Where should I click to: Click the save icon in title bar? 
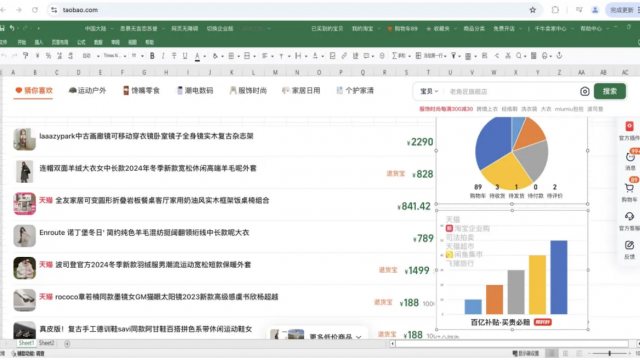tap(2, 28)
